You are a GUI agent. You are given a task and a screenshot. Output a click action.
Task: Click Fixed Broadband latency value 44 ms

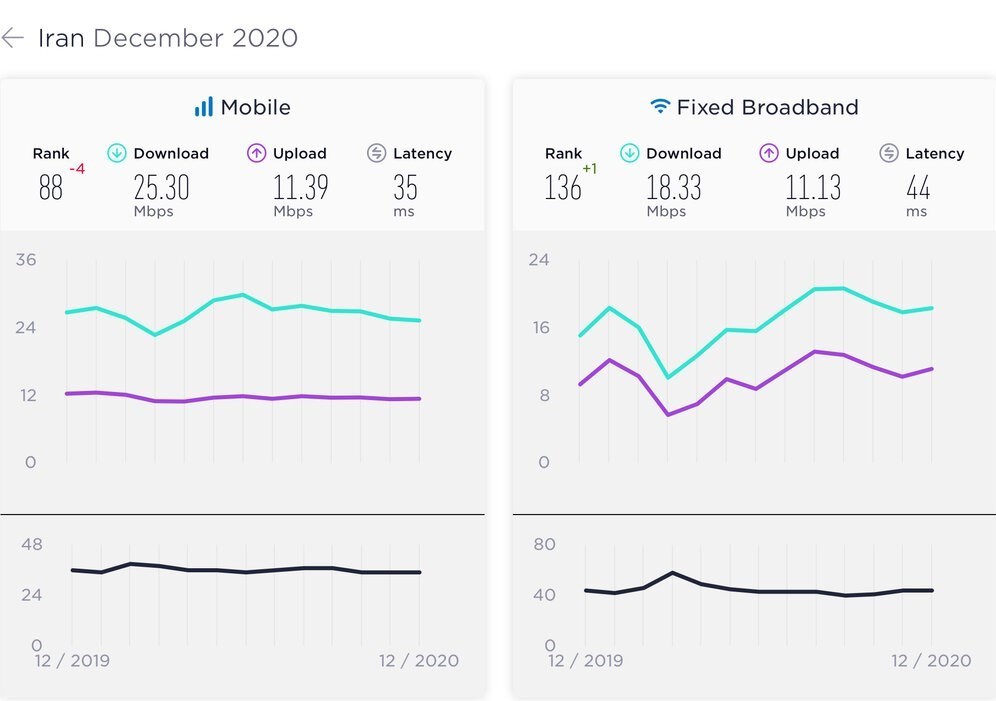[918, 187]
